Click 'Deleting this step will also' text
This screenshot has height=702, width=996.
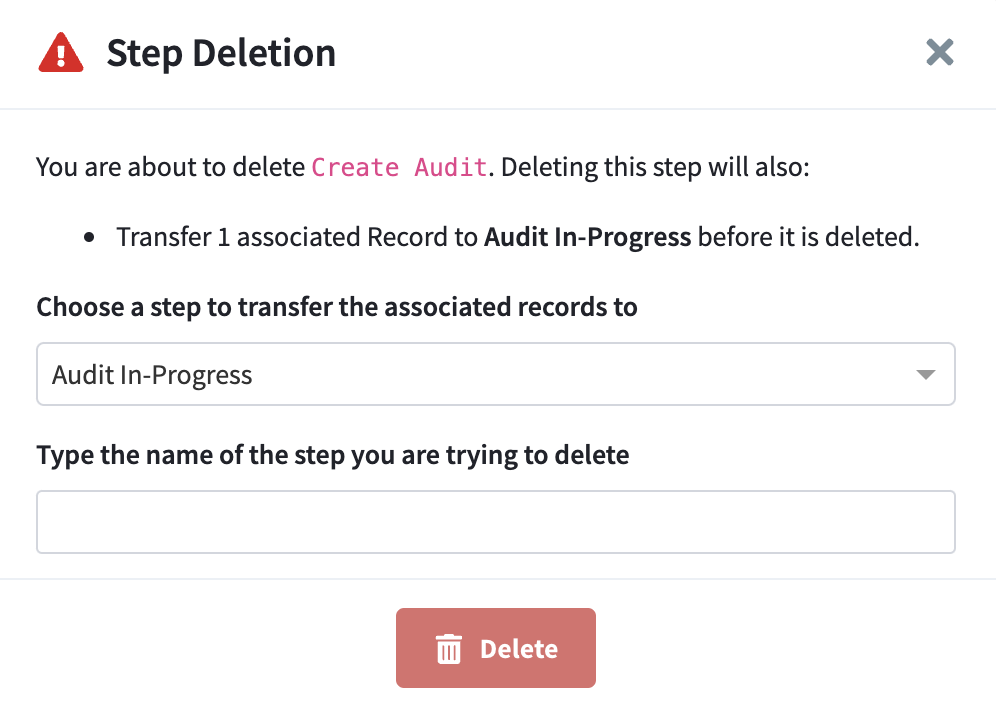coord(656,167)
